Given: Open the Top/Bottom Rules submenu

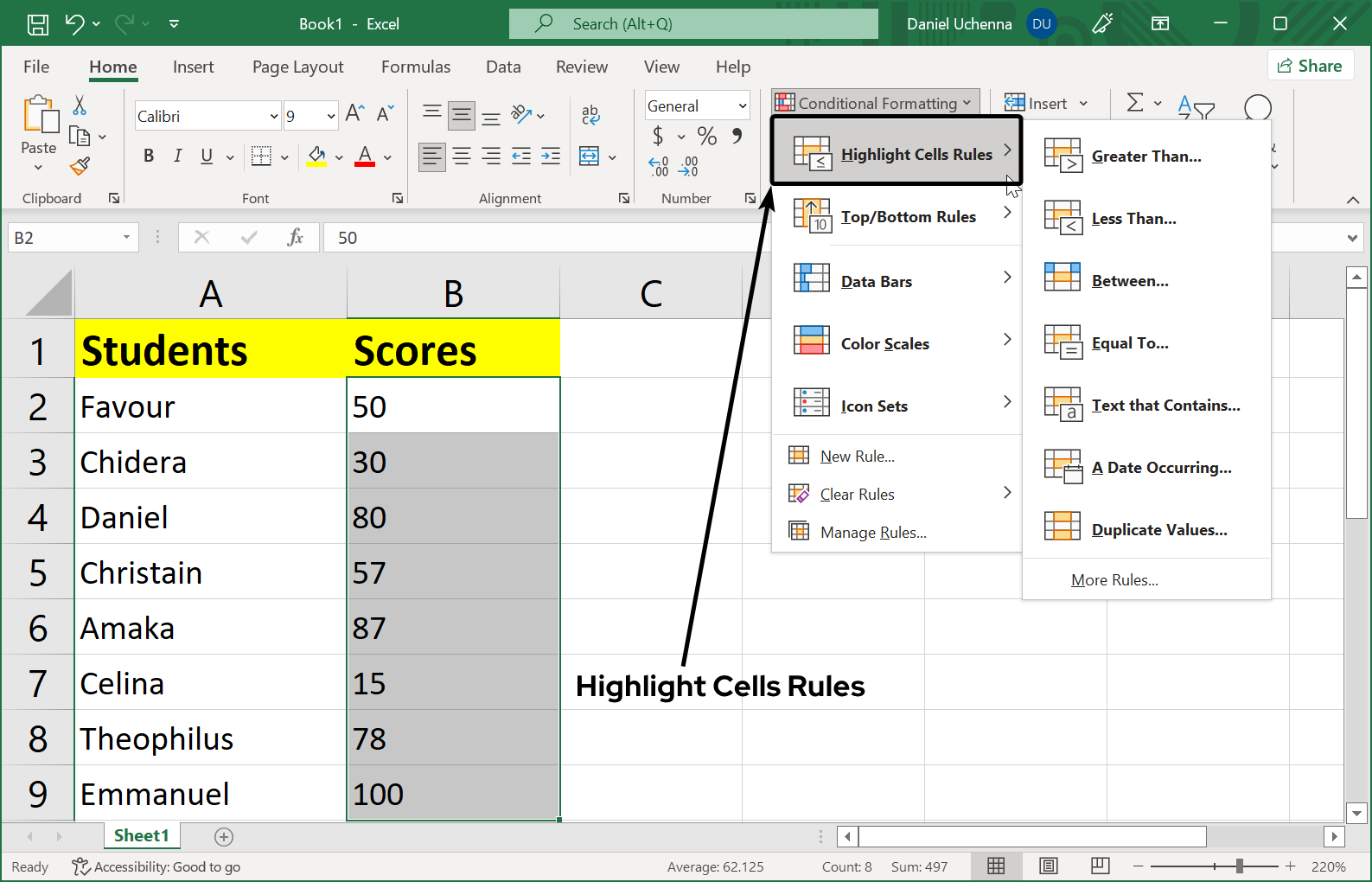Looking at the screenshot, I should pyautogui.click(x=897, y=217).
